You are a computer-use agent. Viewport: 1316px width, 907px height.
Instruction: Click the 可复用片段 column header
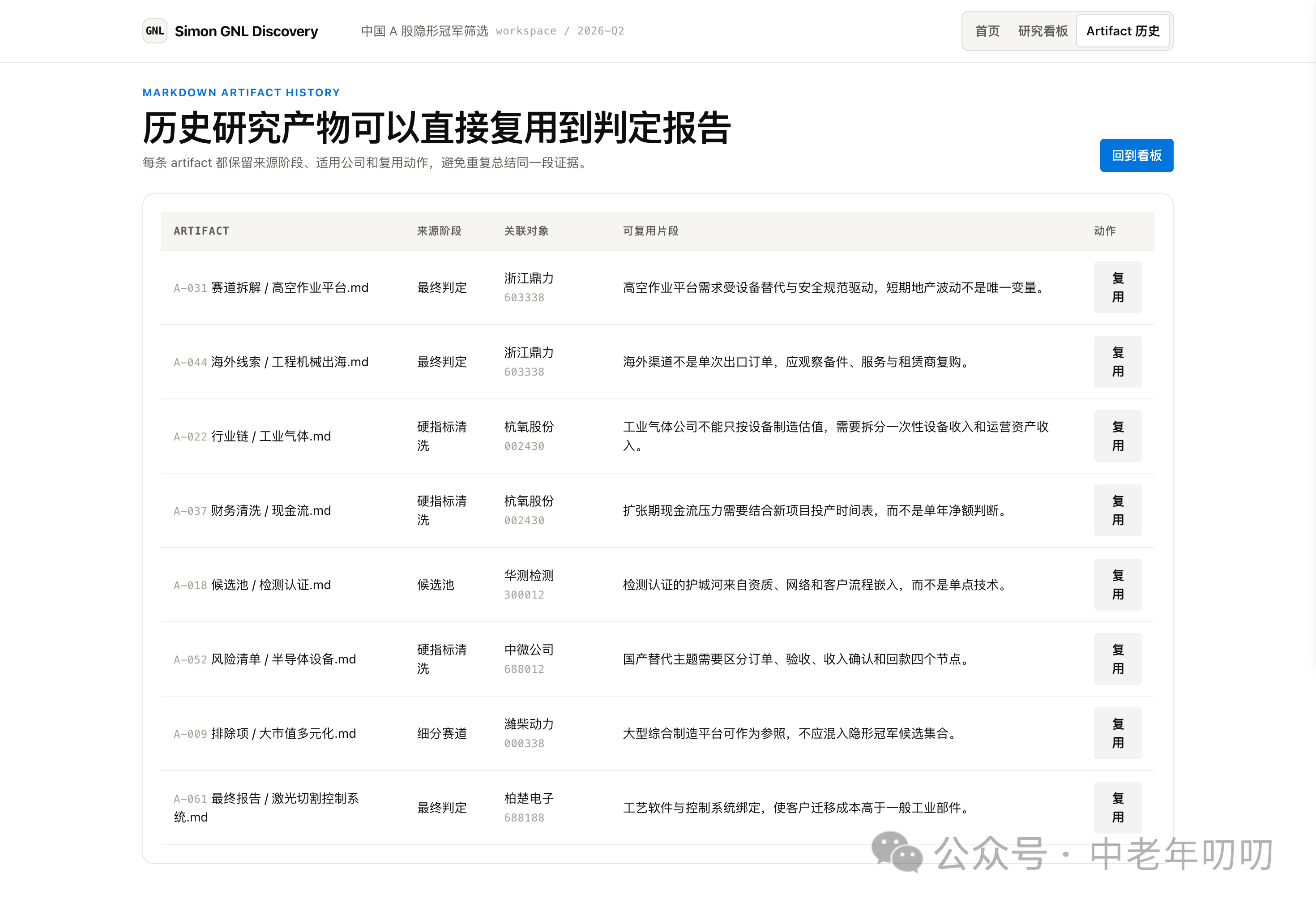650,231
